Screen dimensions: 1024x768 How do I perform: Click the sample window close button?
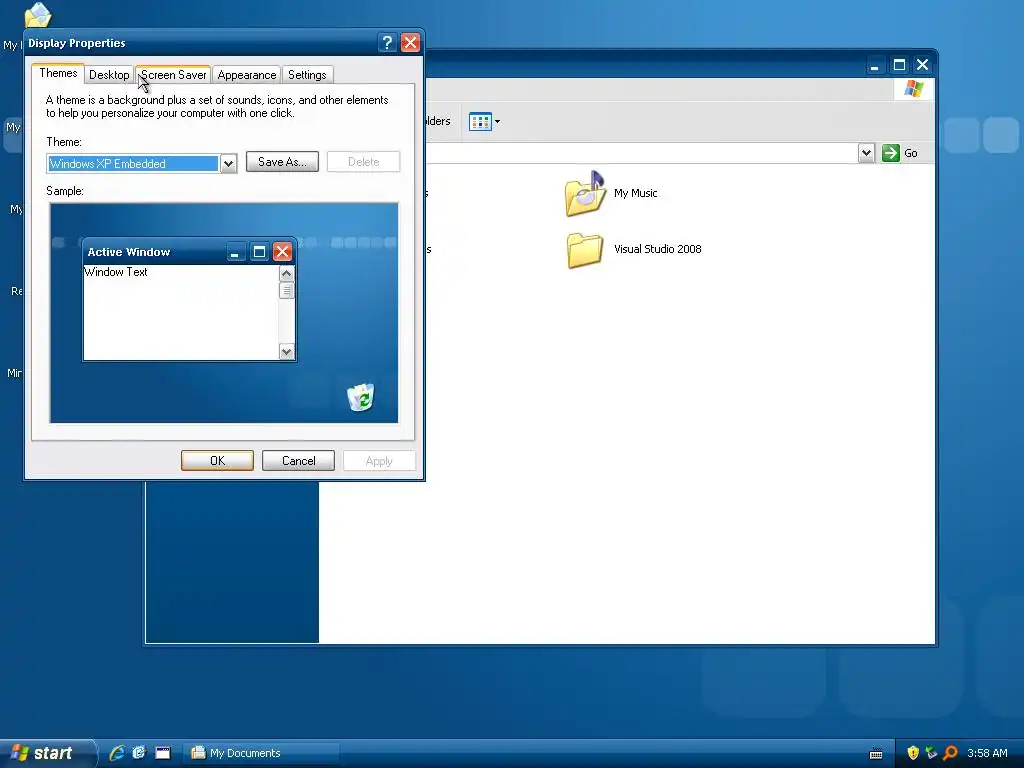(282, 251)
